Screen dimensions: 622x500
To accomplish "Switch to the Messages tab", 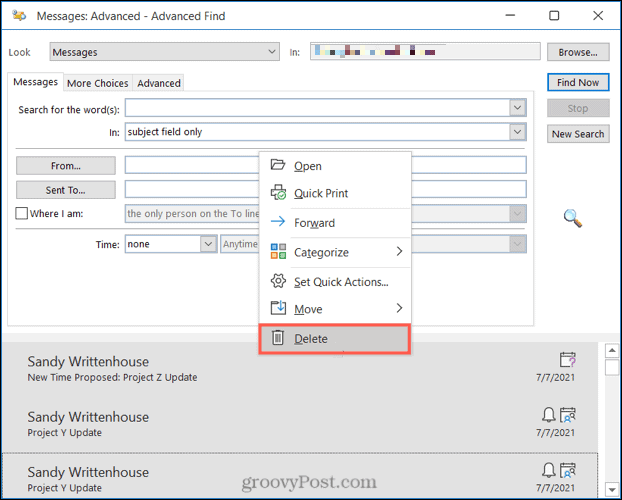I will [x=35, y=82].
